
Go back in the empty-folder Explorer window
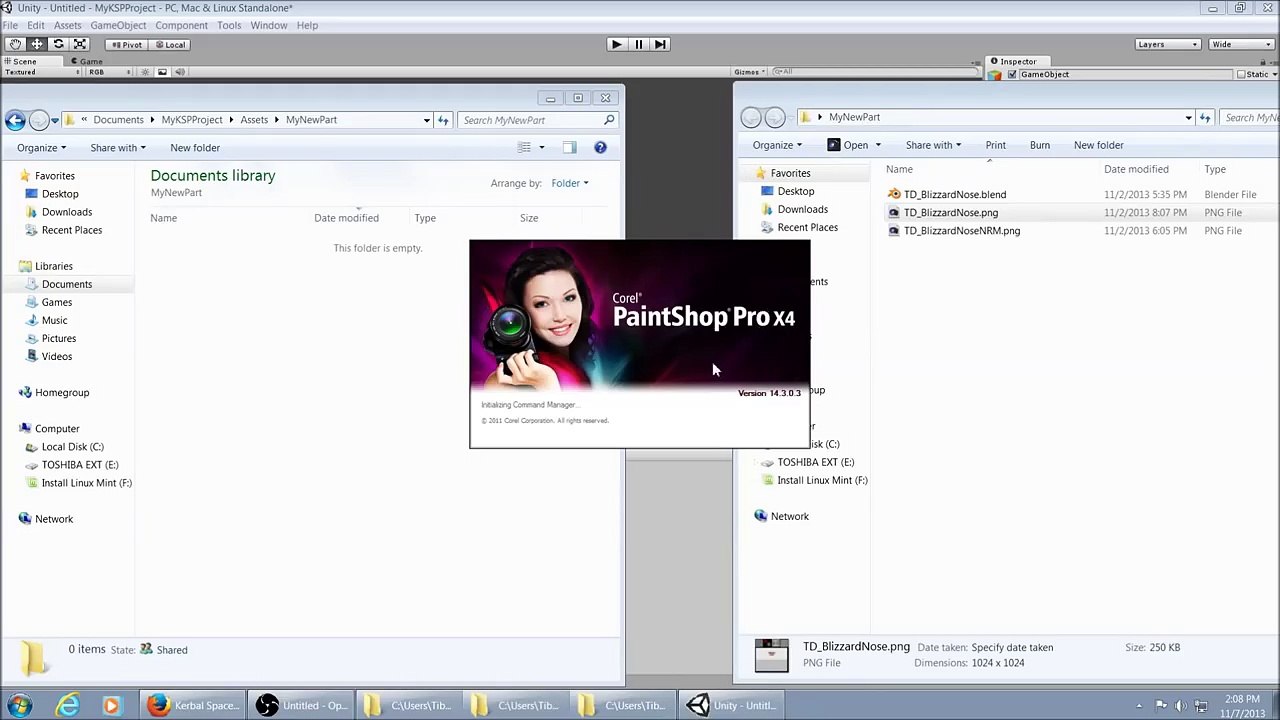point(15,120)
